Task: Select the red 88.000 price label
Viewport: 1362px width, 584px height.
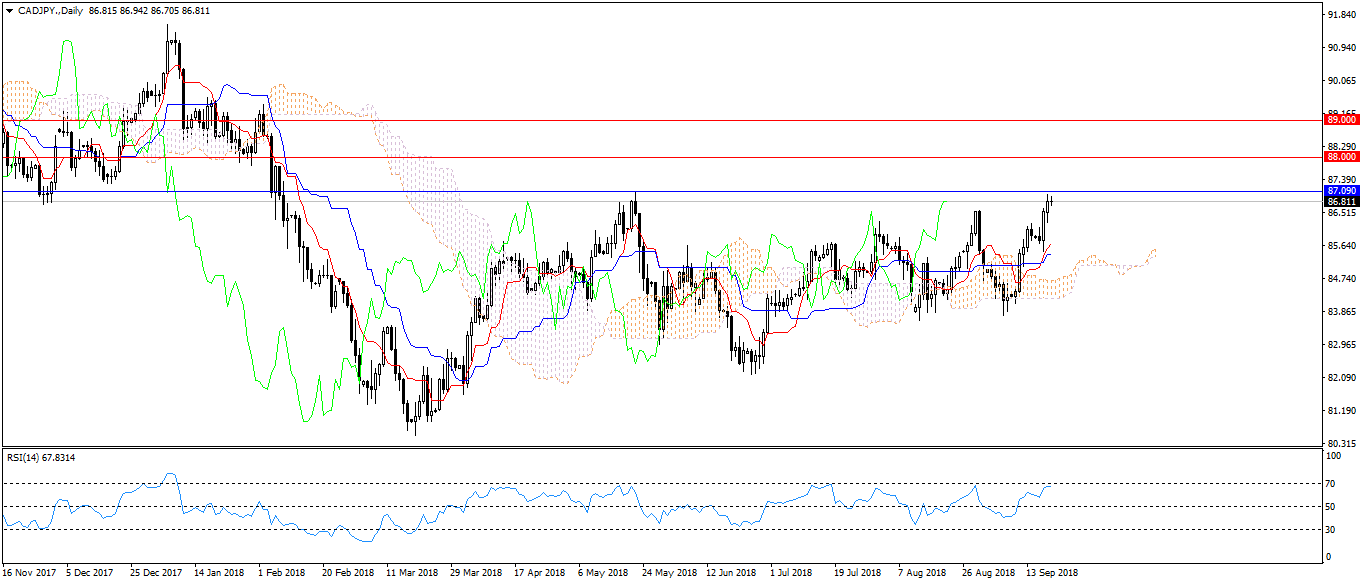Action: click(1340, 157)
